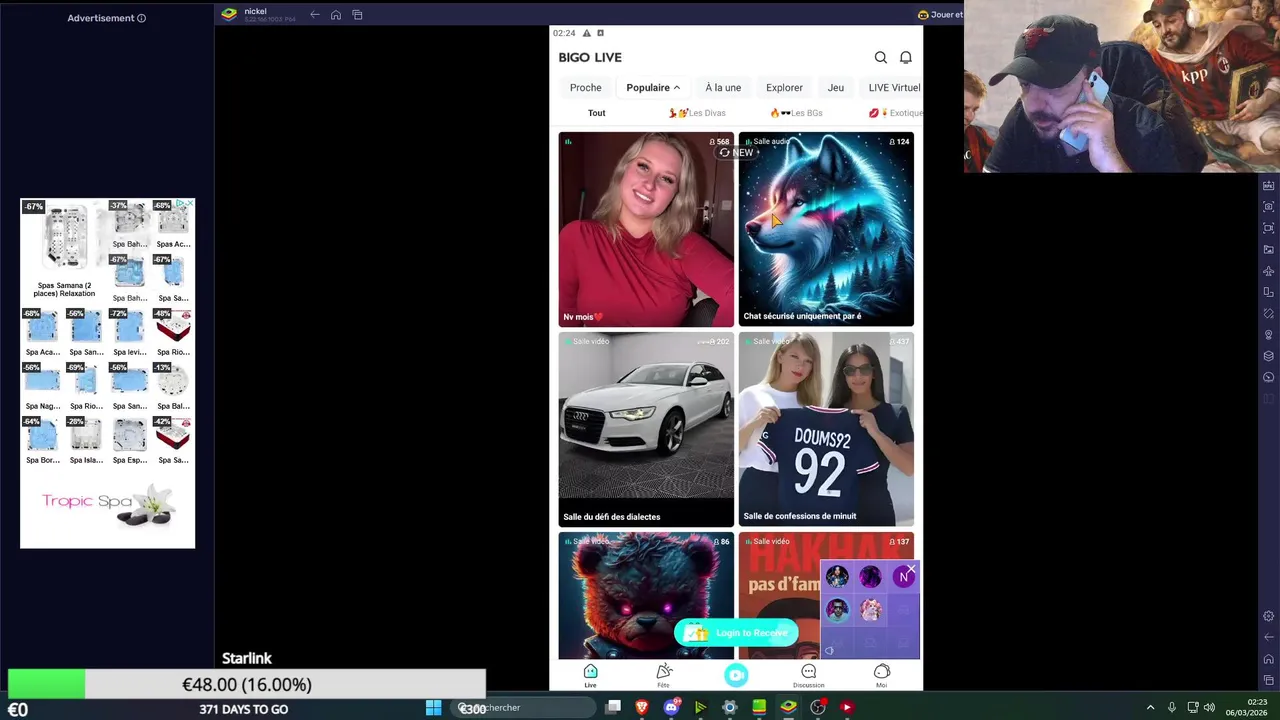Tap the center go-live camera button
The width and height of the screenshot is (1280, 720).
pos(736,675)
